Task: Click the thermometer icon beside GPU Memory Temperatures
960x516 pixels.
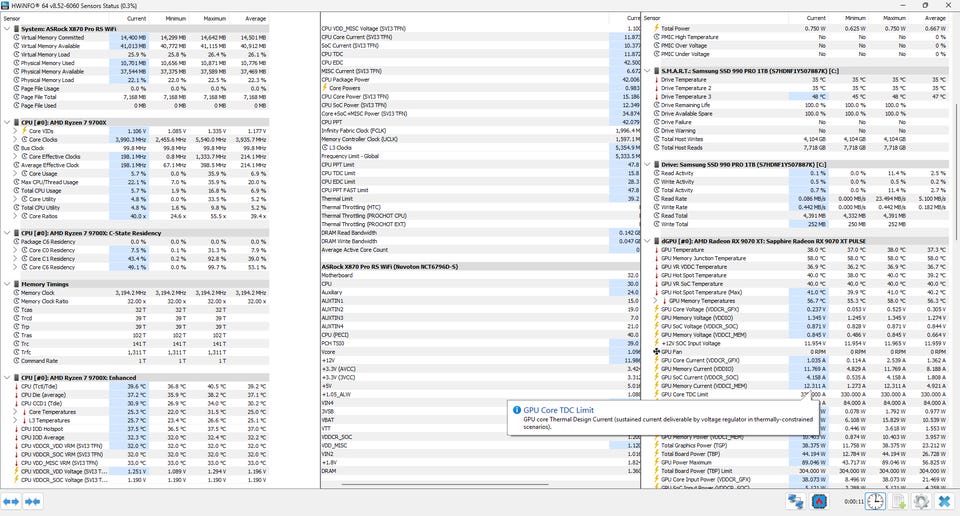Action: (x=664, y=301)
